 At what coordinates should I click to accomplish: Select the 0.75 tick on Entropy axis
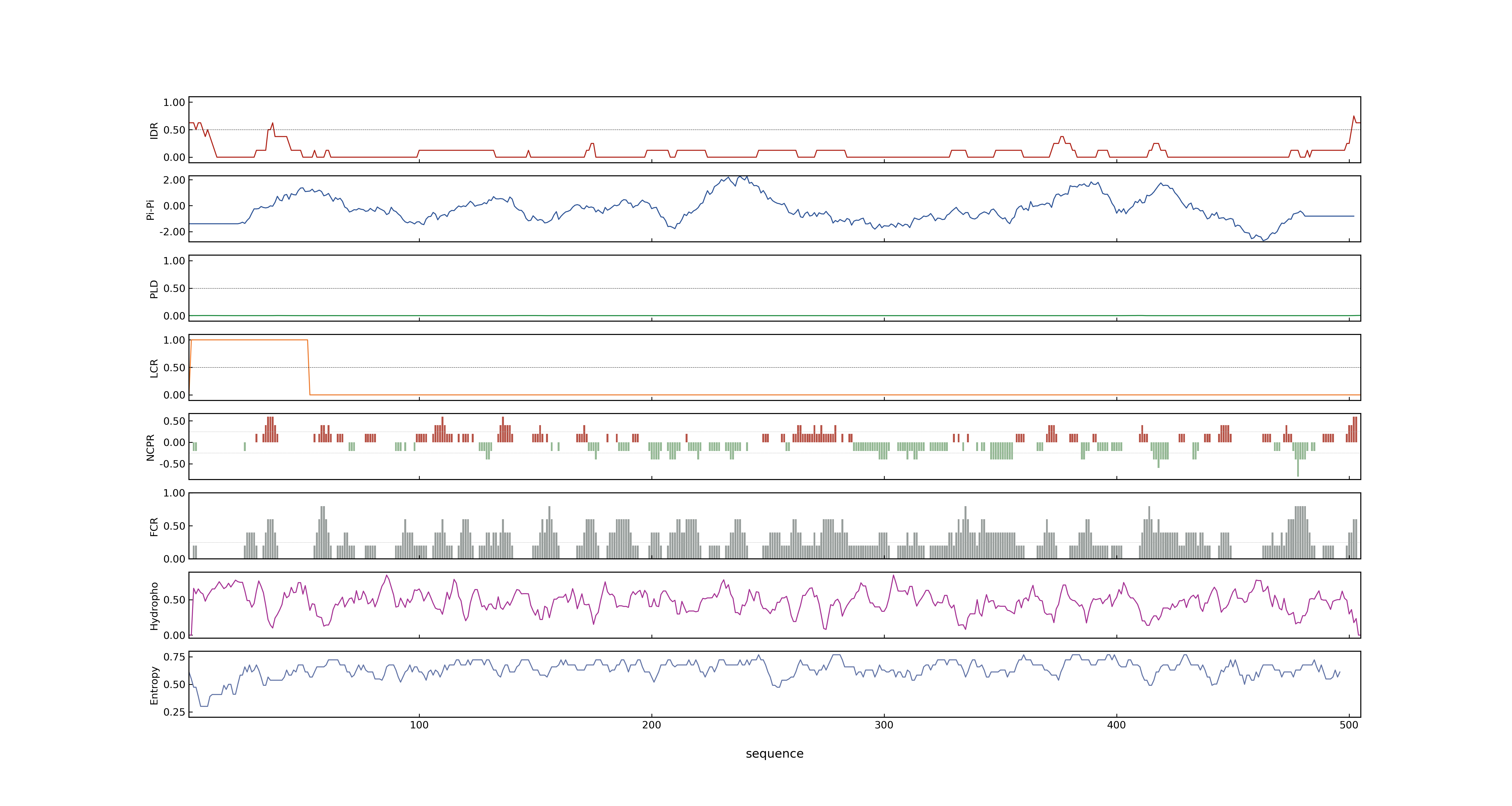pyautogui.click(x=174, y=657)
